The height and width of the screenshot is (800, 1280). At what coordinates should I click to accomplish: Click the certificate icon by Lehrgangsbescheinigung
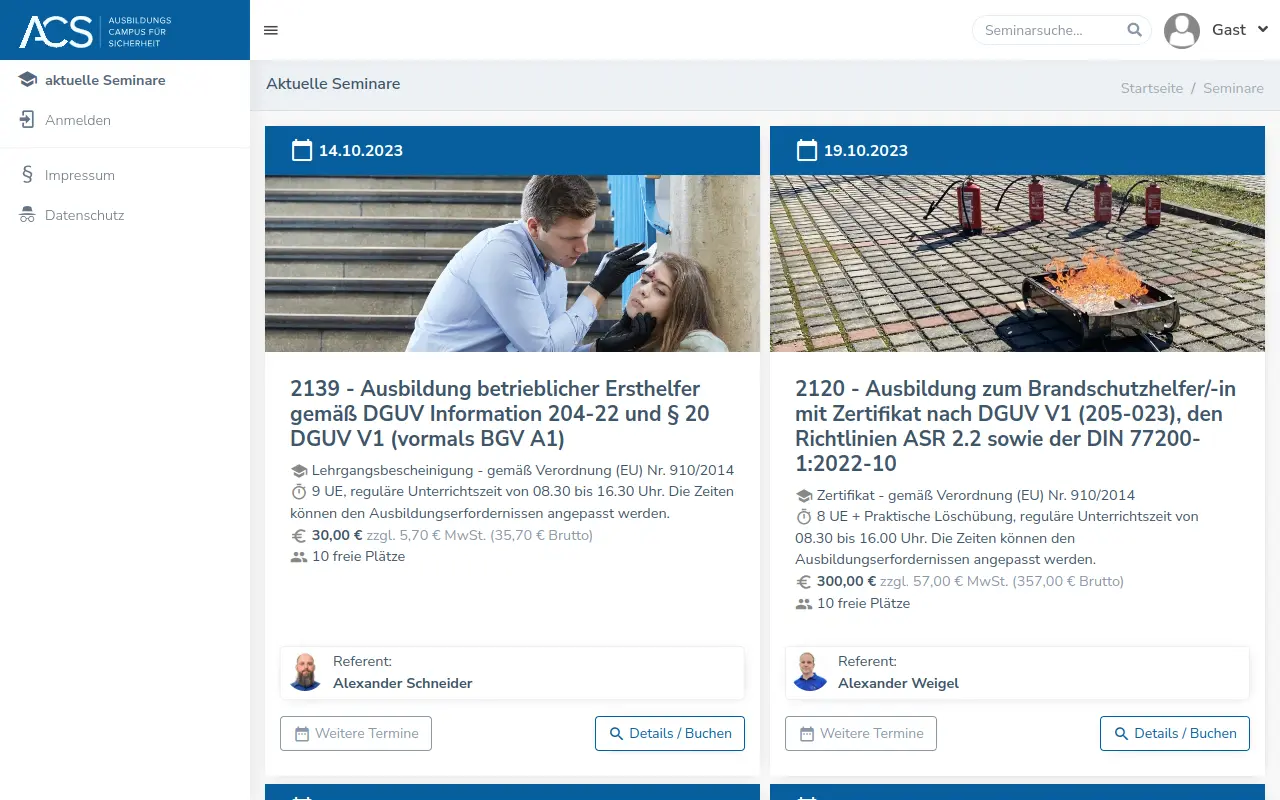point(298,470)
